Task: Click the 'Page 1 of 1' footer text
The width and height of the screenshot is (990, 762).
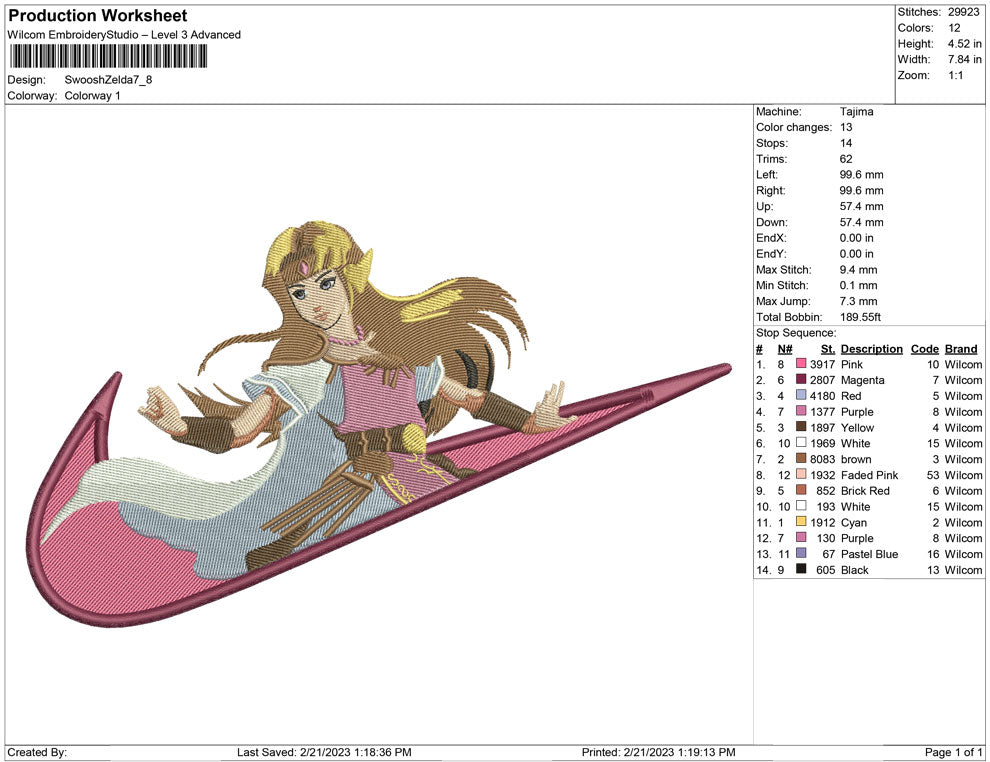Action: [953, 752]
